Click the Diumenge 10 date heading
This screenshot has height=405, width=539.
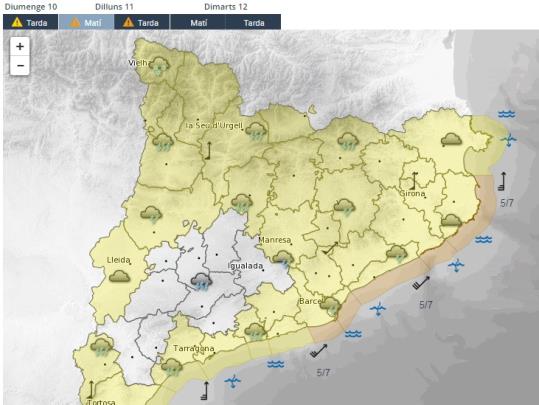[x=31, y=7]
